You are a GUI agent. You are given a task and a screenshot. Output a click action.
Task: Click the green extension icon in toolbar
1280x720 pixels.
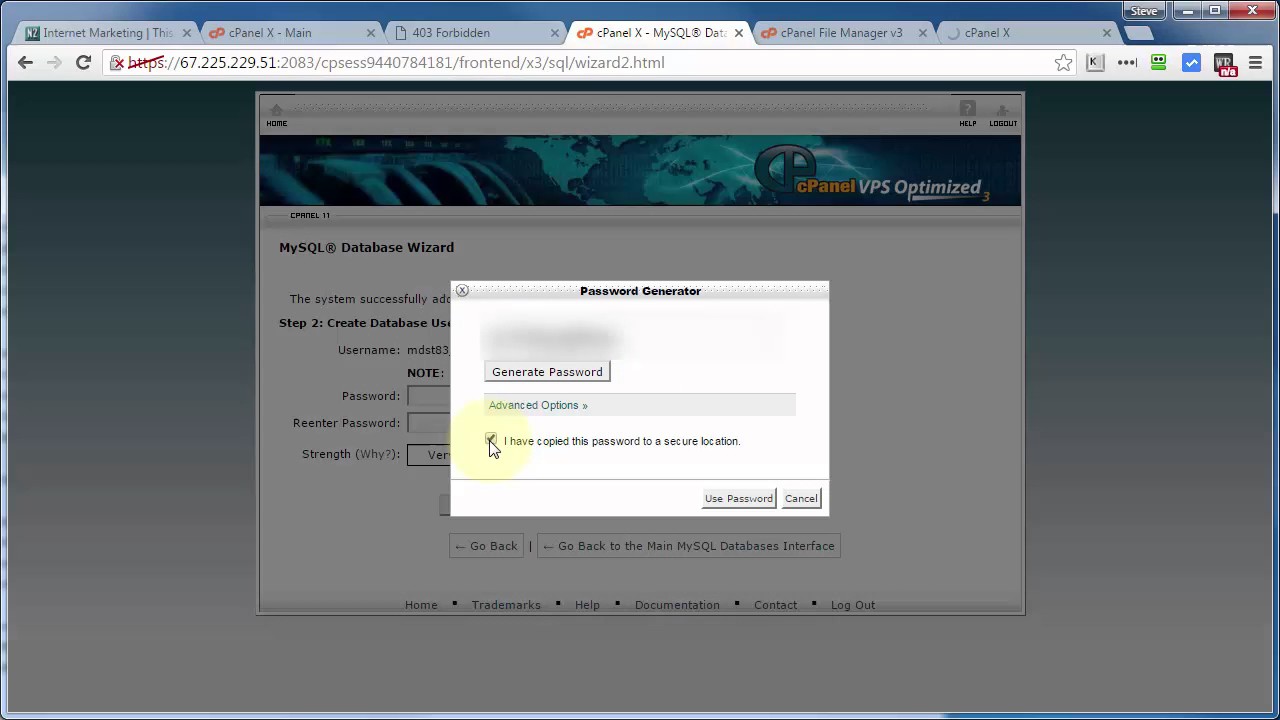1159,63
